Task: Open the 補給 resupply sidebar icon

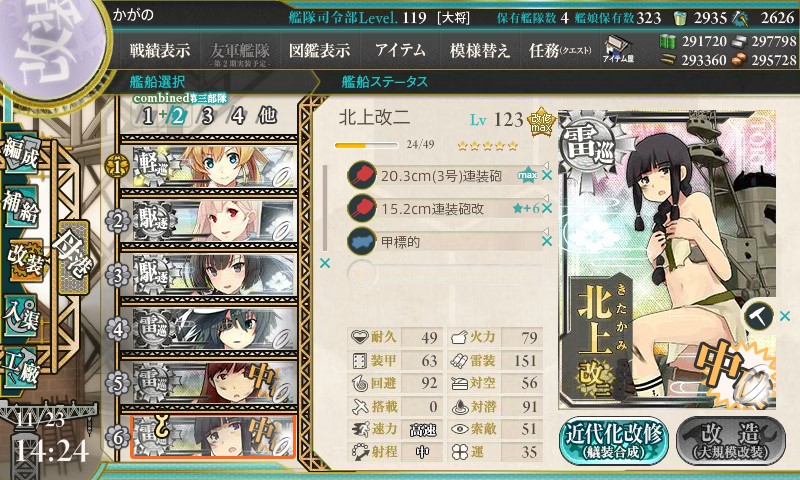Action: 20,206
